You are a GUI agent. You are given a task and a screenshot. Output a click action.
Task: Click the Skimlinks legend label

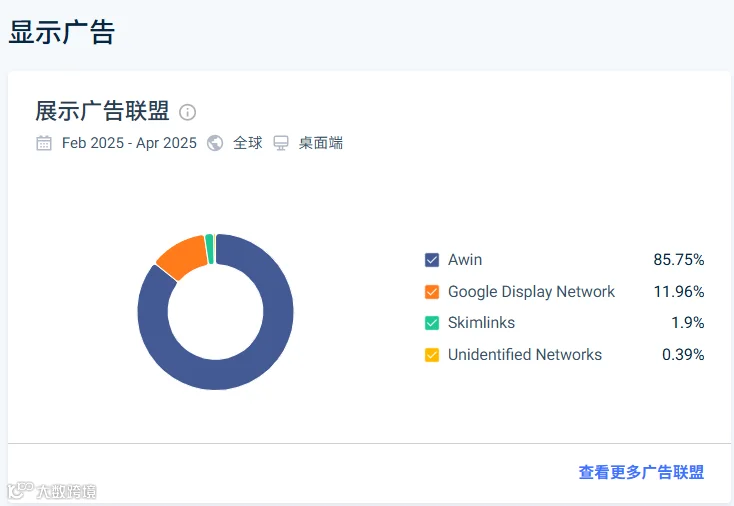point(481,323)
